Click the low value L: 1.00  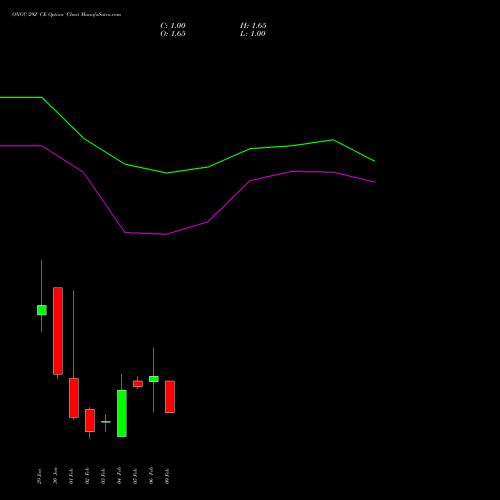click(253, 34)
